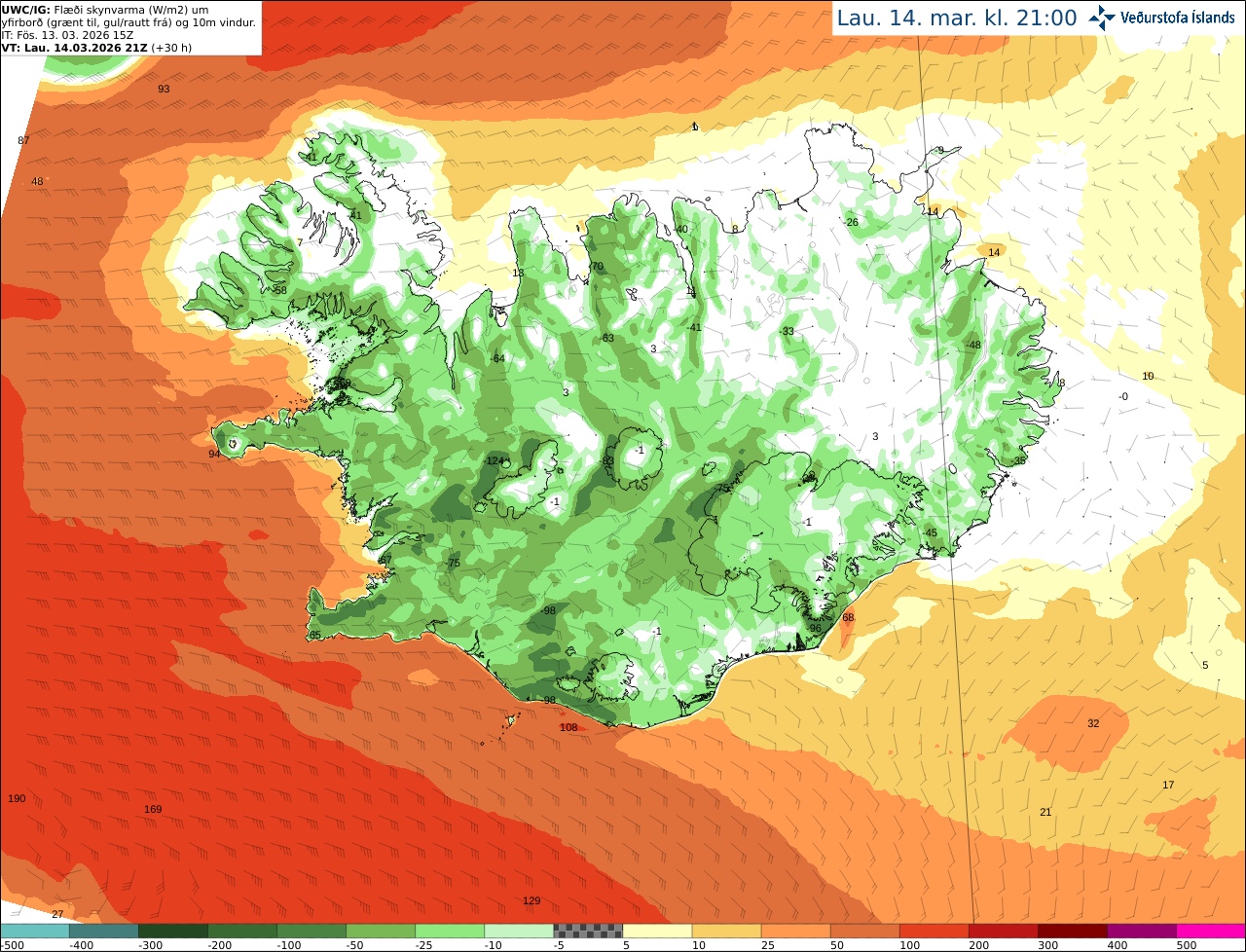Click the 94 value at the Snæfellsnes tip
The height and width of the screenshot is (952, 1246).
point(214,454)
